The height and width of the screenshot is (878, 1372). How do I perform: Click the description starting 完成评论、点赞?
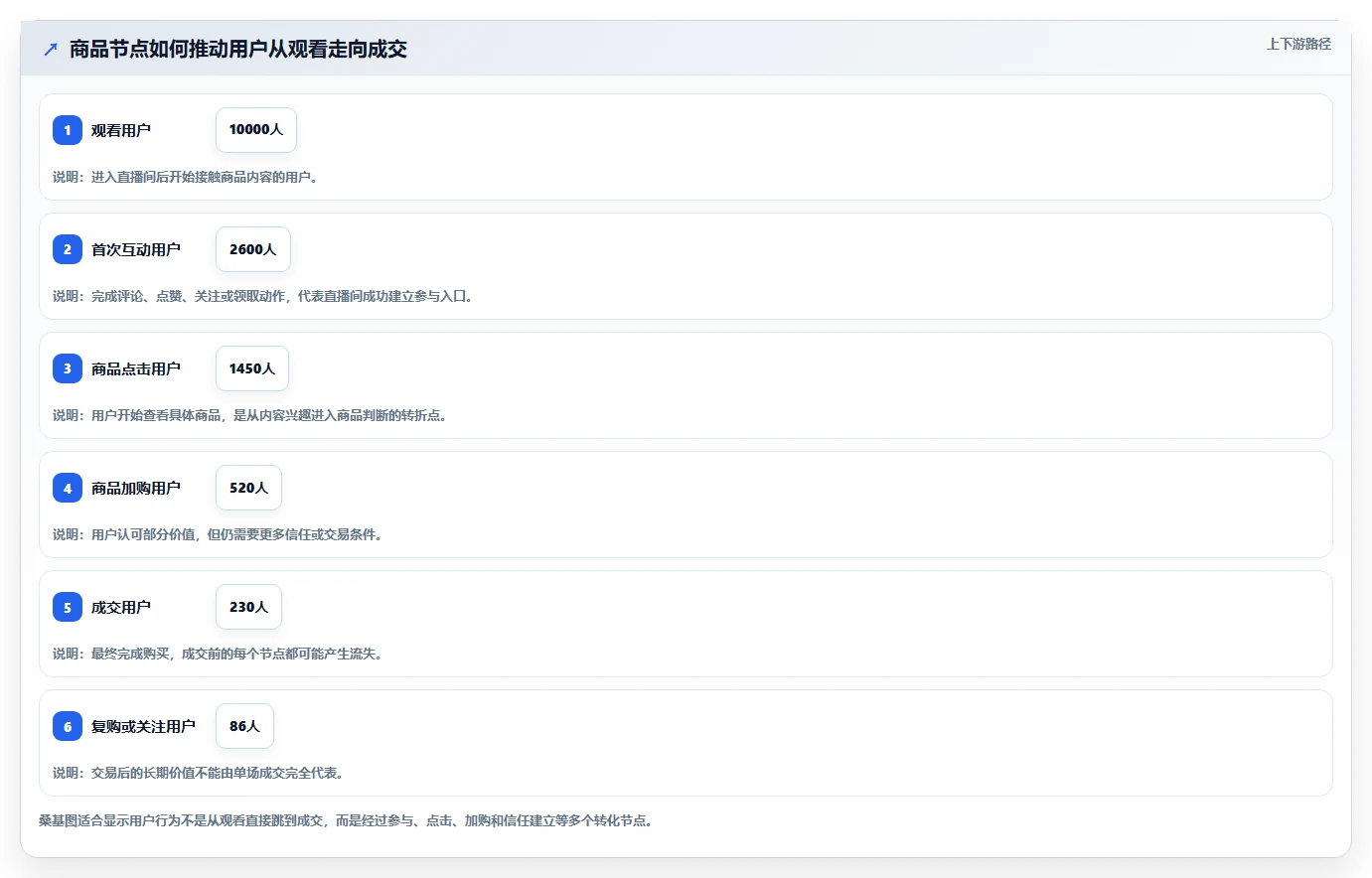(x=262, y=296)
